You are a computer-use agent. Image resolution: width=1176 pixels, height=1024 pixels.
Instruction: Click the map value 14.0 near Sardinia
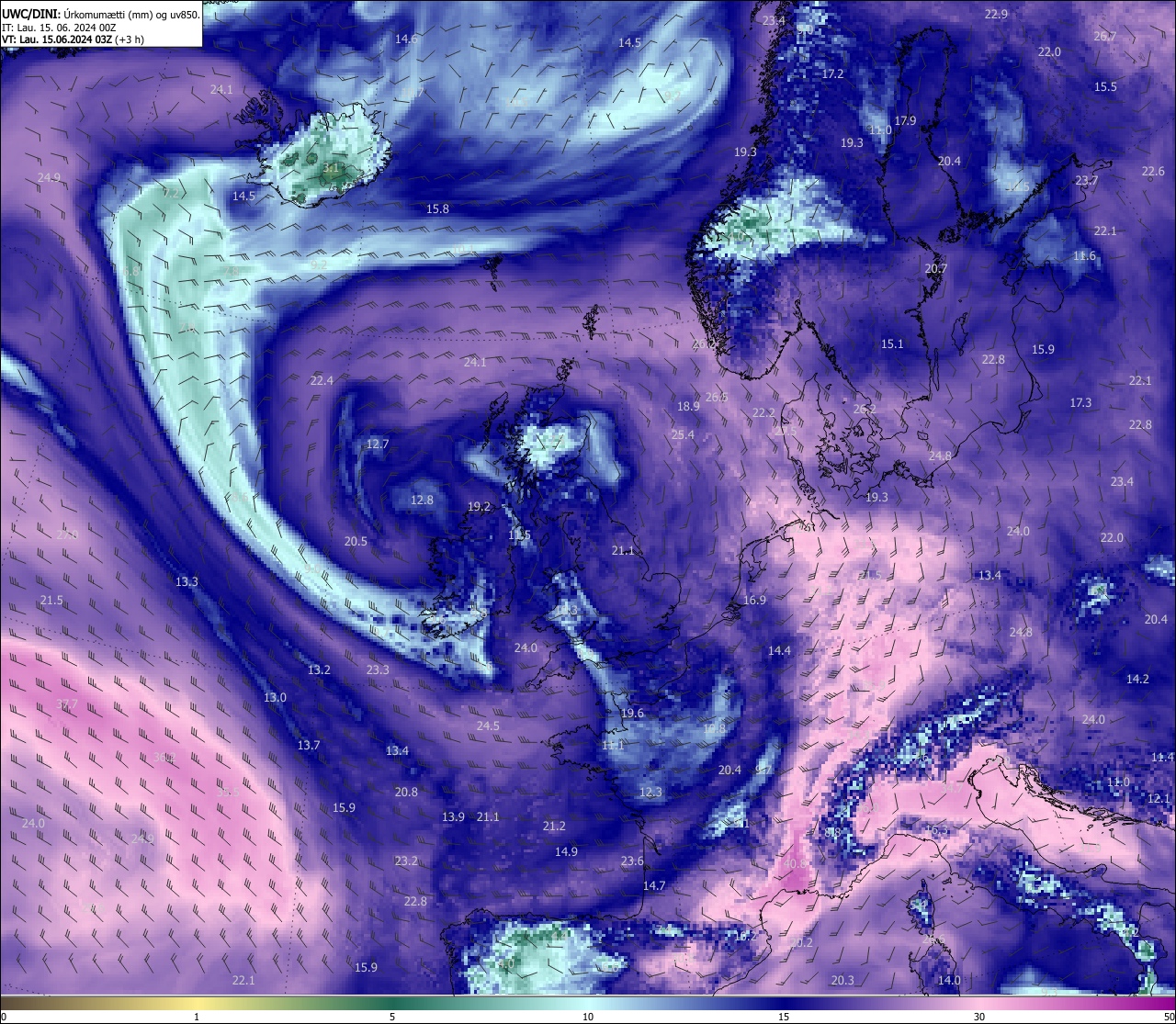point(949,980)
